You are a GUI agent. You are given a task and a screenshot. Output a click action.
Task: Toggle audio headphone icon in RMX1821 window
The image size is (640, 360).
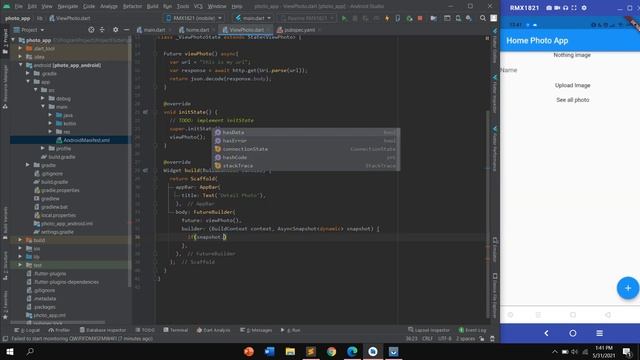(565, 8)
